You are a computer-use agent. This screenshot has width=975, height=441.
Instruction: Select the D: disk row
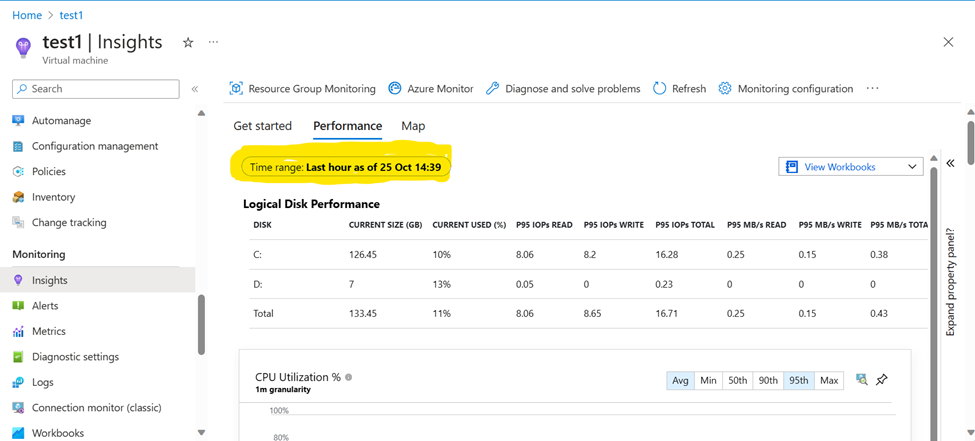pyautogui.click(x=588, y=284)
